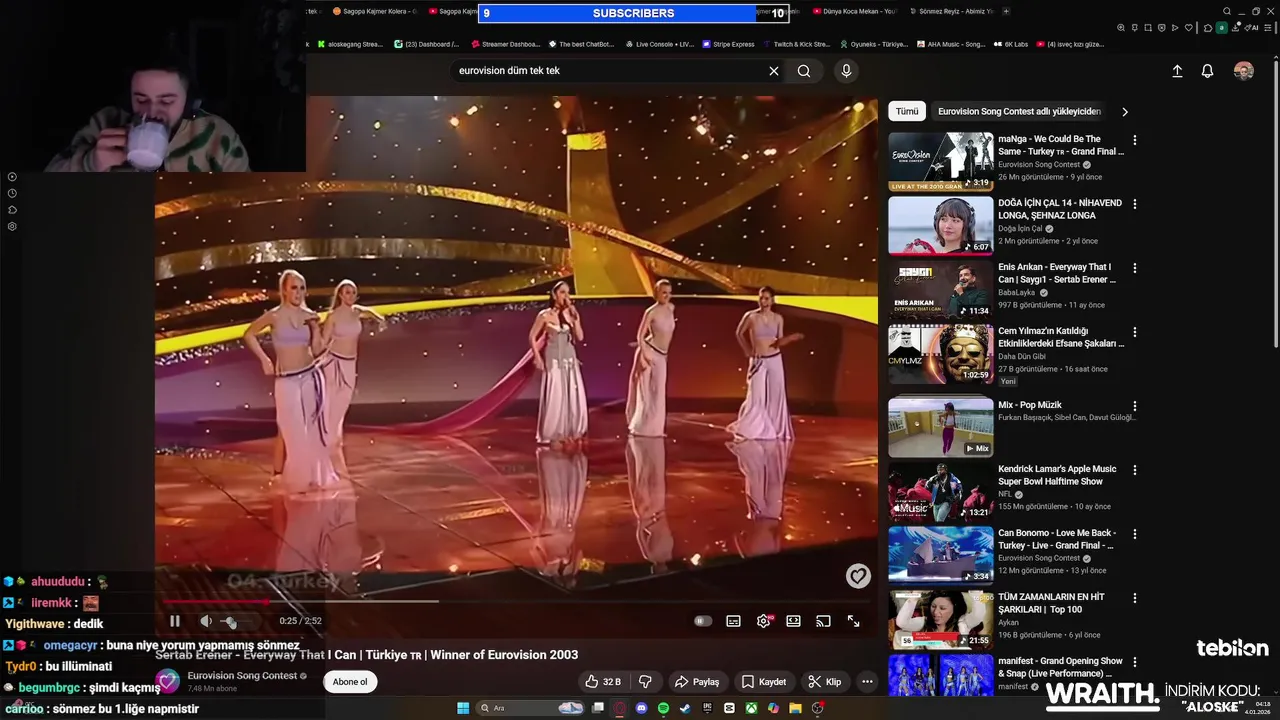Seek on the video progress bar

tap(516, 602)
